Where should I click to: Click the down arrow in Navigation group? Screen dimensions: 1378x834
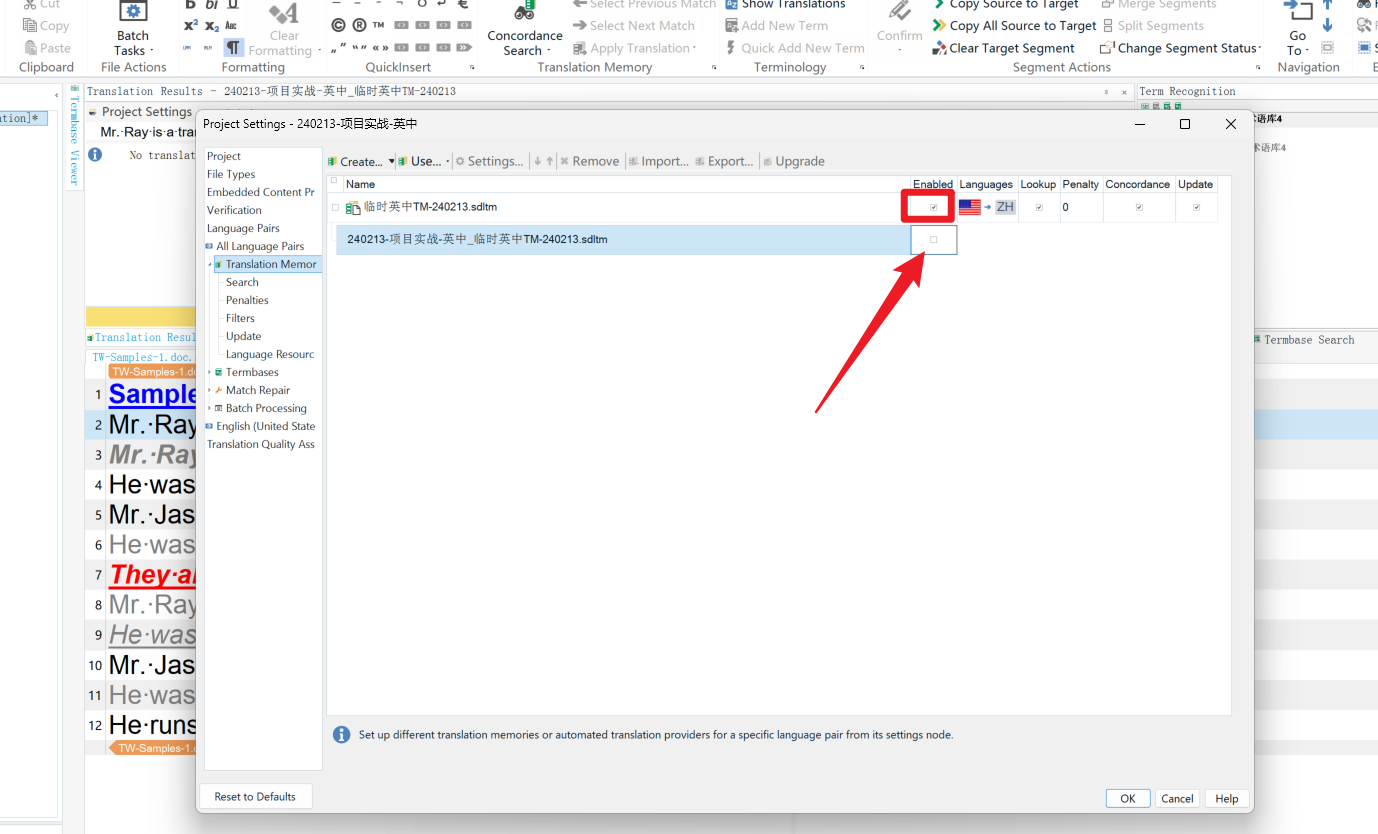[1328, 25]
